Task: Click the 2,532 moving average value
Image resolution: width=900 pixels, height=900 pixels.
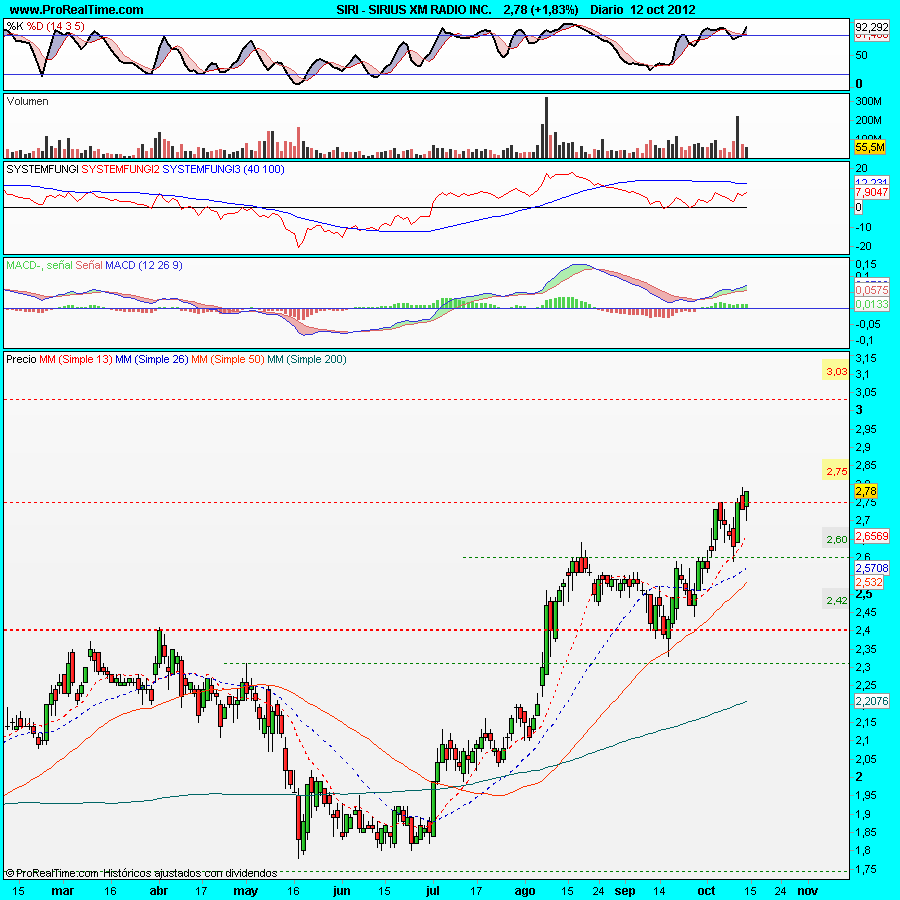Action: [x=869, y=582]
